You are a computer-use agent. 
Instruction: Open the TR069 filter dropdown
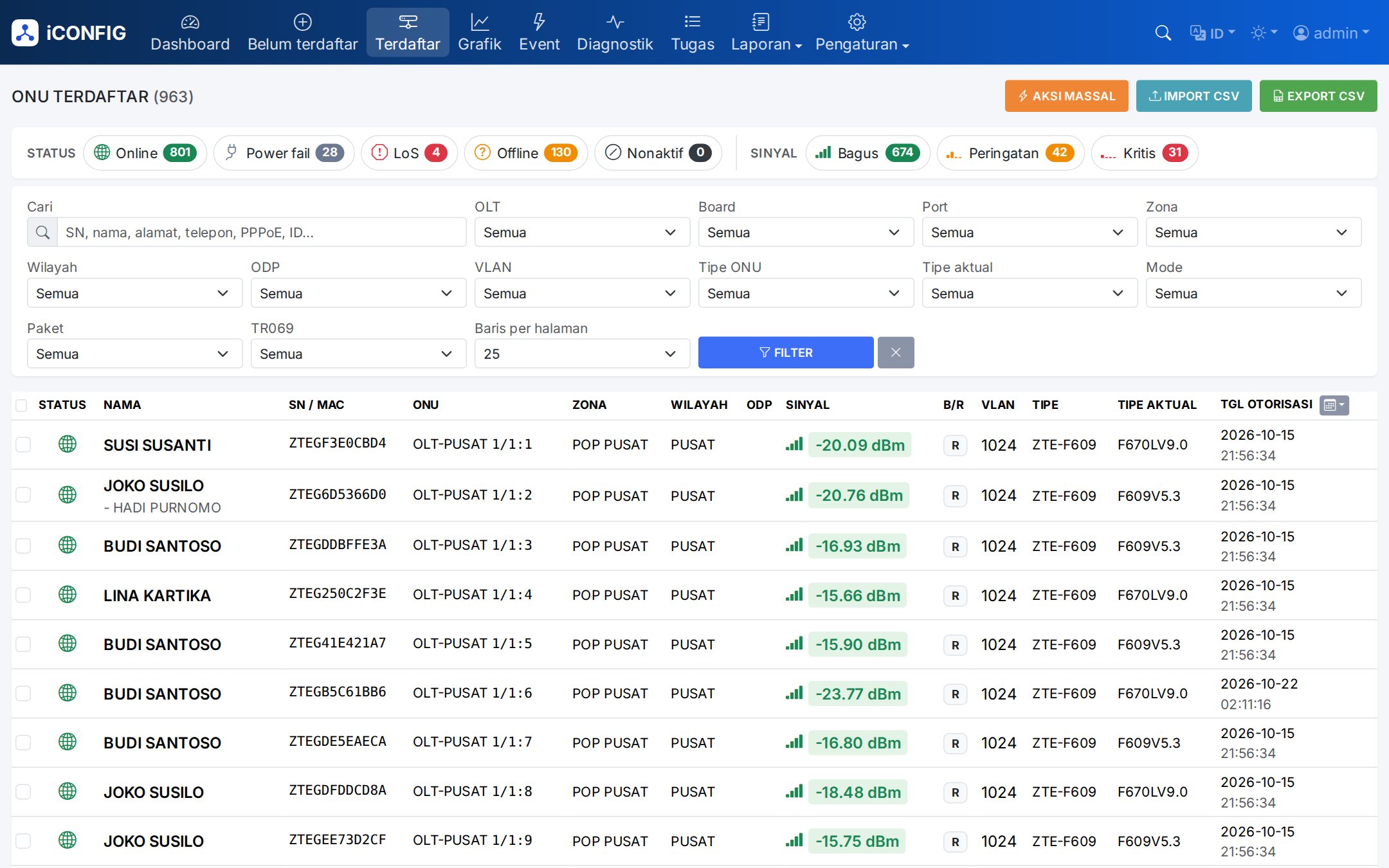pyautogui.click(x=358, y=354)
